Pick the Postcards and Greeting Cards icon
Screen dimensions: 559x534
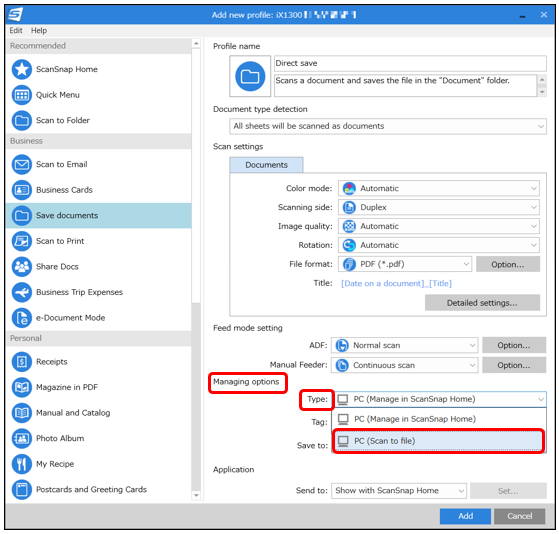click(x=22, y=489)
